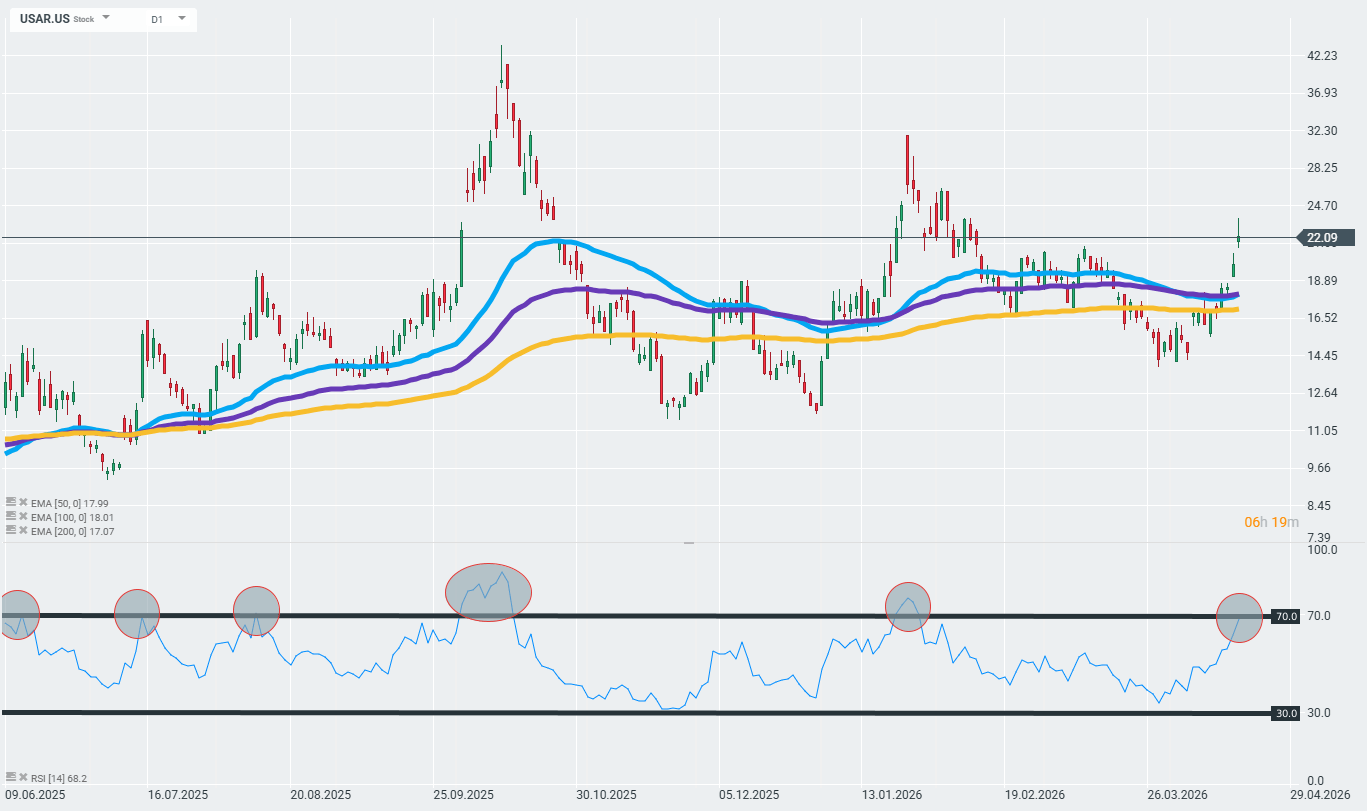Click the 25.09.2025 date on time axis
Viewport: 1367px width, 811px height.
463,795
